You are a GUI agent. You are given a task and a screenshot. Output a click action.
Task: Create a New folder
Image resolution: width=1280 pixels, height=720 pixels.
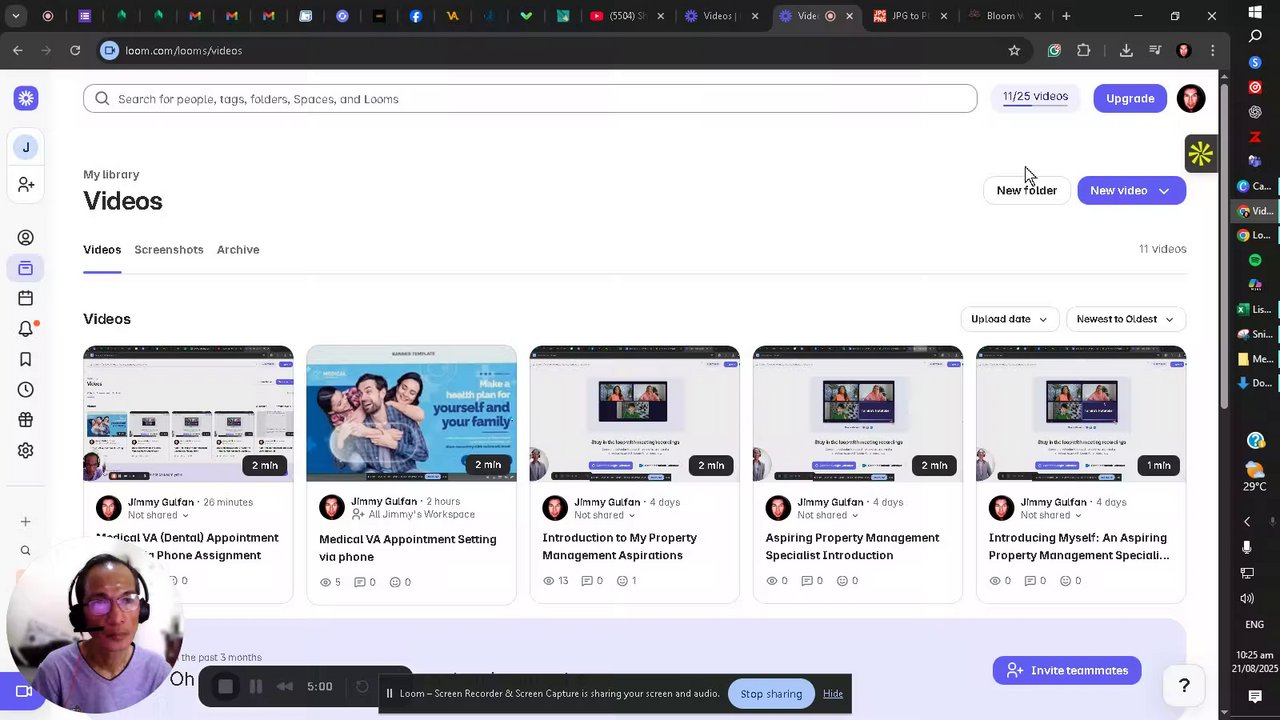(1026, 191)
